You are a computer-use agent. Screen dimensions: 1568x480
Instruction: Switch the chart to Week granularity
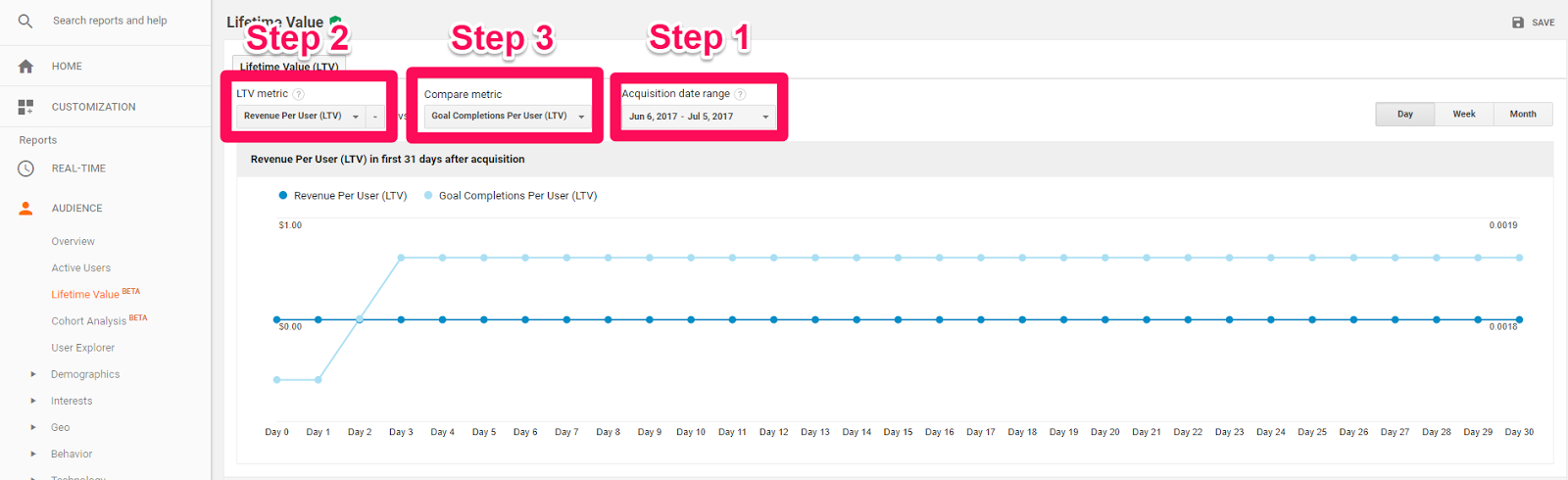[x=1464, y=114]
